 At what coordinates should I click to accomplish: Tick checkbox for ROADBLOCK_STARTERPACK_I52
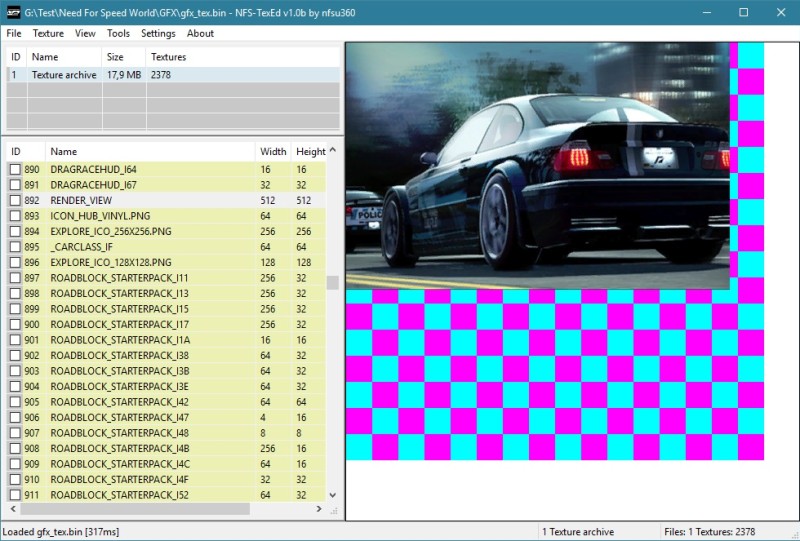tap(15, 495)
